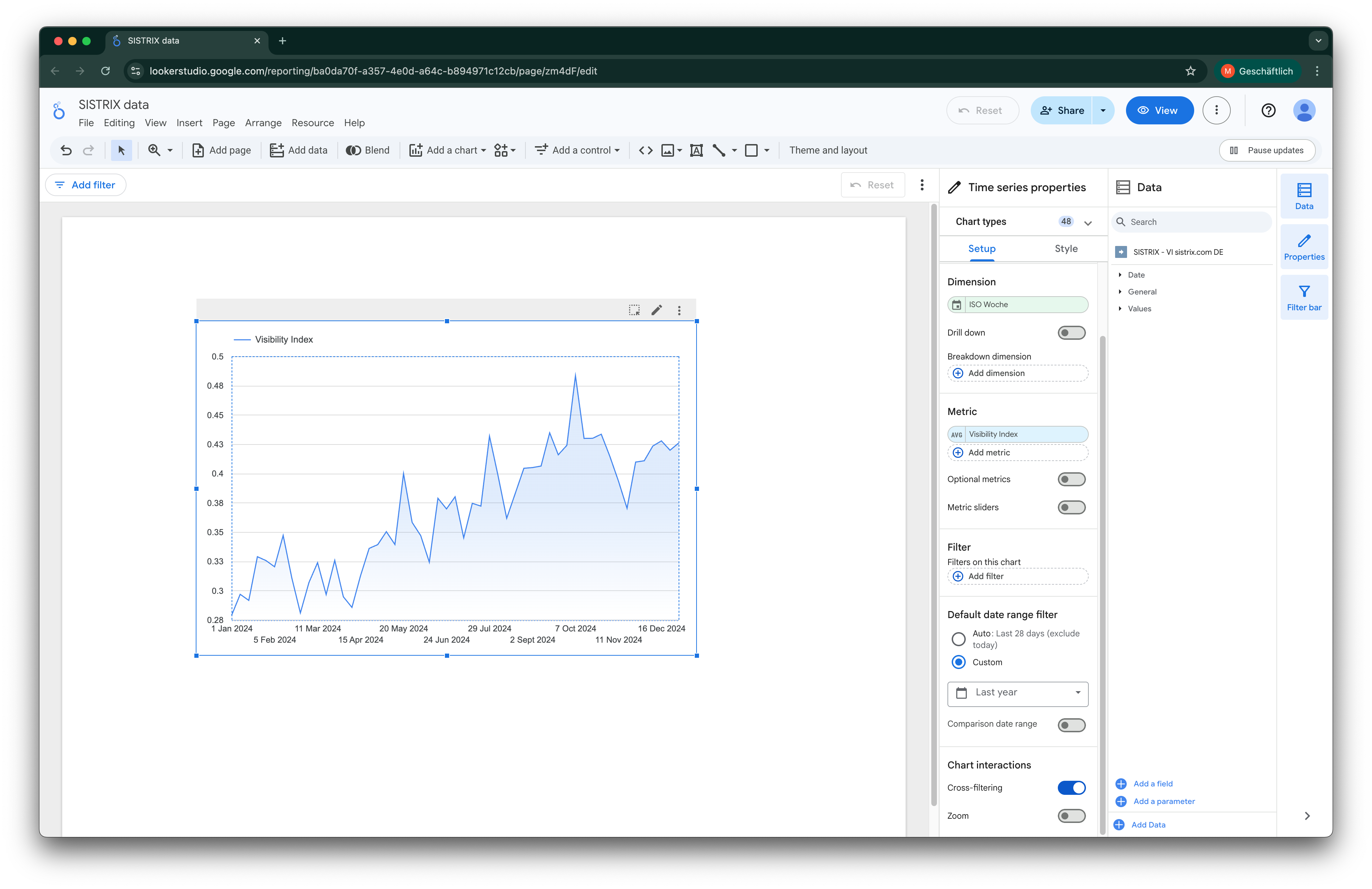The image size is (1372, 889).
Task: Select the Auto date range radio button
Action: (958, 639)
